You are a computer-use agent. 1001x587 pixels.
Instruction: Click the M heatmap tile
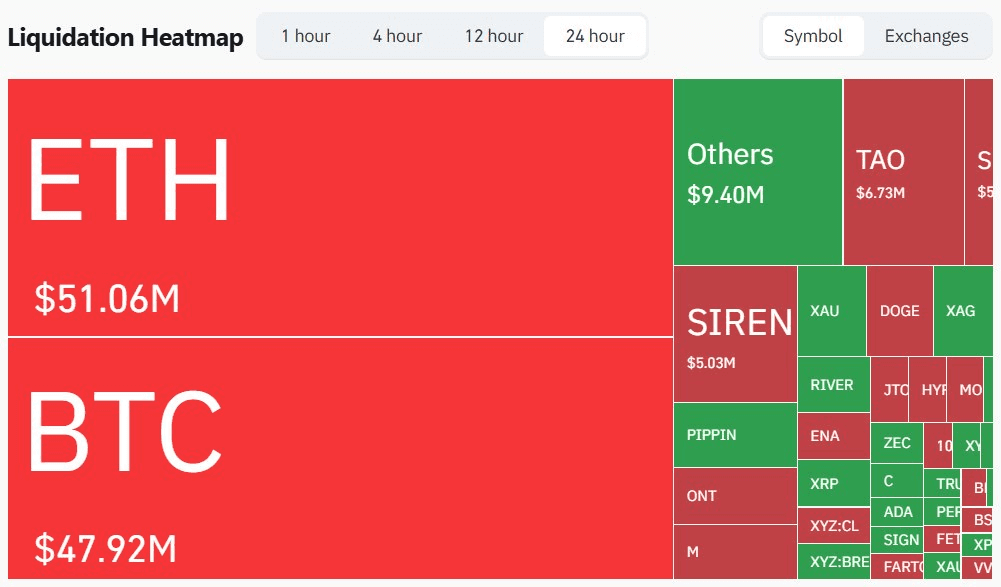click(x=735, y=552)
